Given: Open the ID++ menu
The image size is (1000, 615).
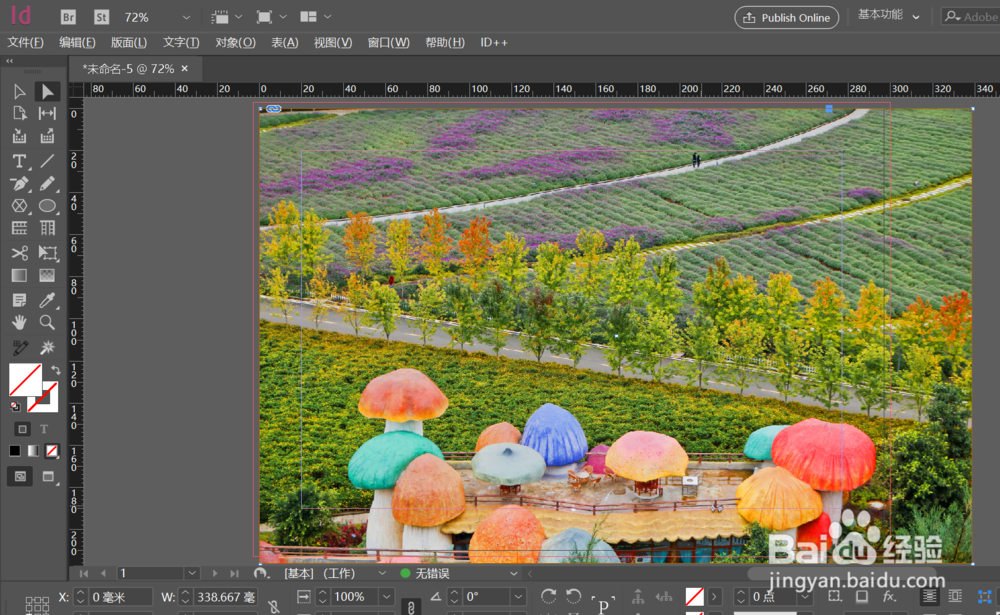Looking at the screenshot, I should pyautogui.click(x=494, y=42).
